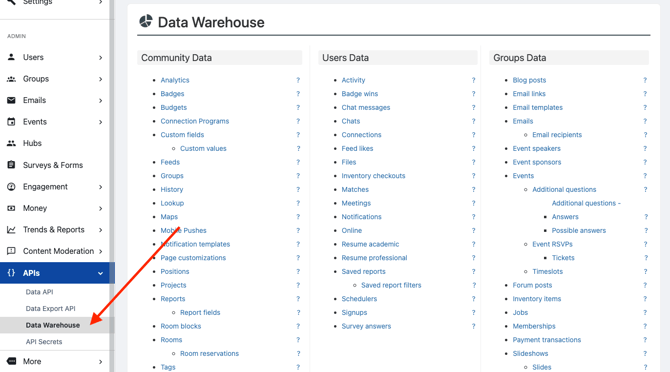Click the help question mark beside Tickets
670x372 pixels.
[x=646, y=258]
